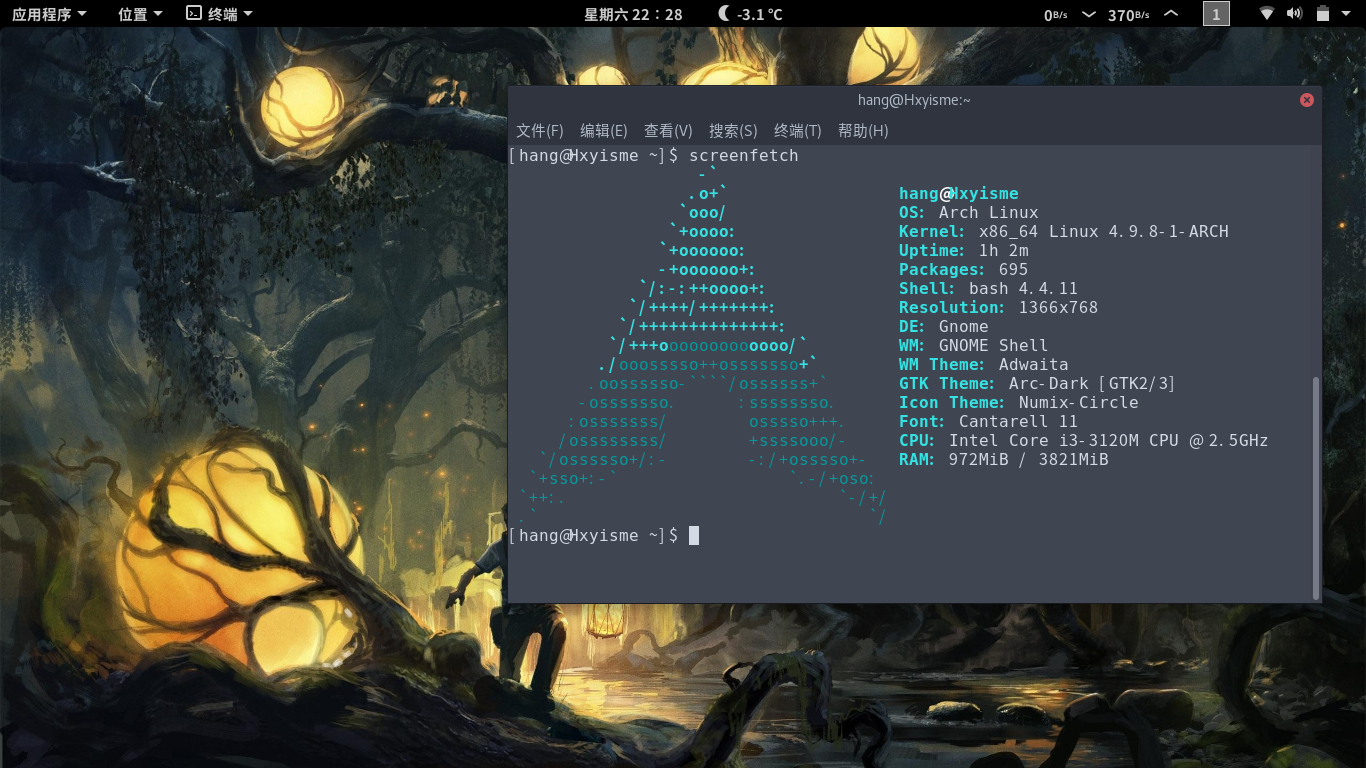The height and width of the screenshot is (768, 1366).
Task: Click the network download speed arrow icon
Action: [1089, 14]
